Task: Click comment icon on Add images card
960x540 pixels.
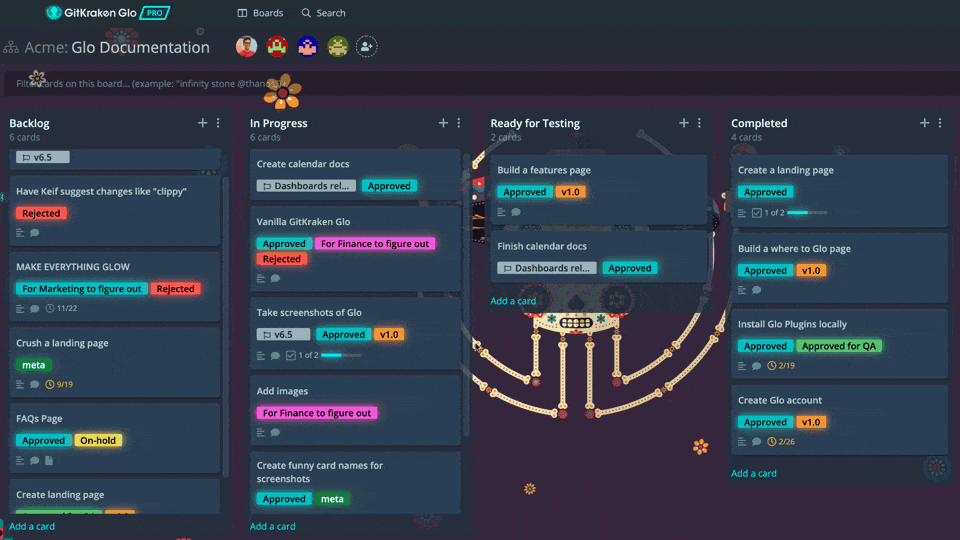Action: [x=276, y=433]
